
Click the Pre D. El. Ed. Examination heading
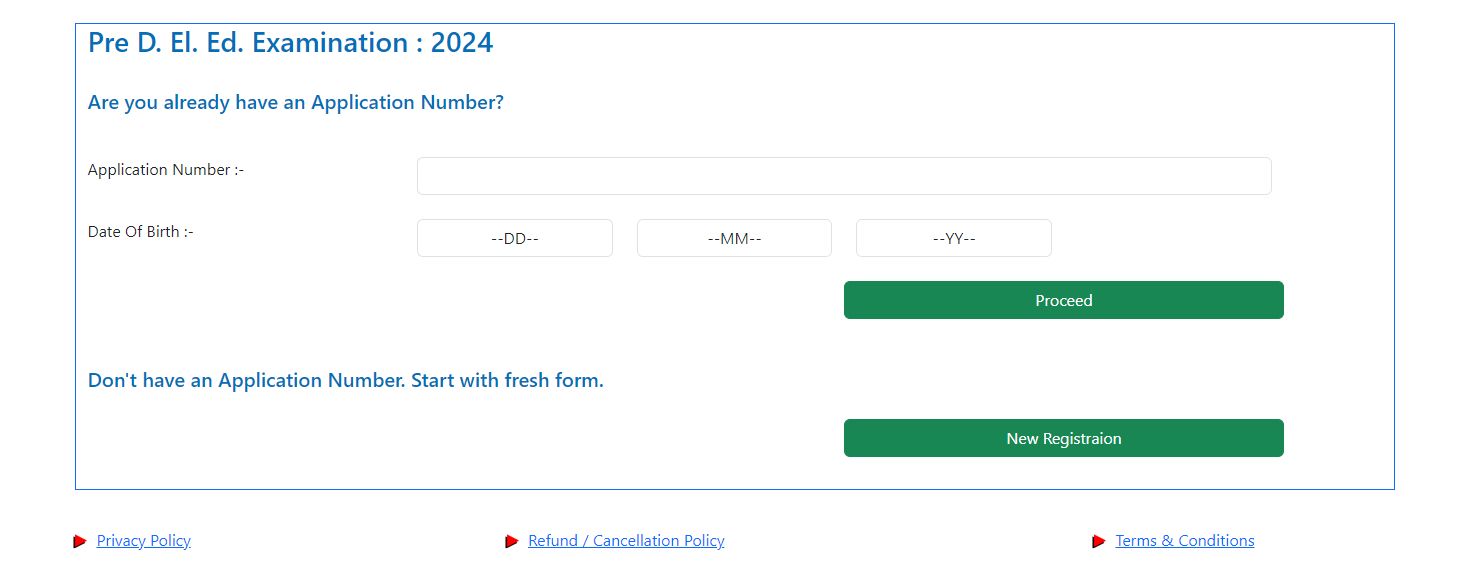291,43
